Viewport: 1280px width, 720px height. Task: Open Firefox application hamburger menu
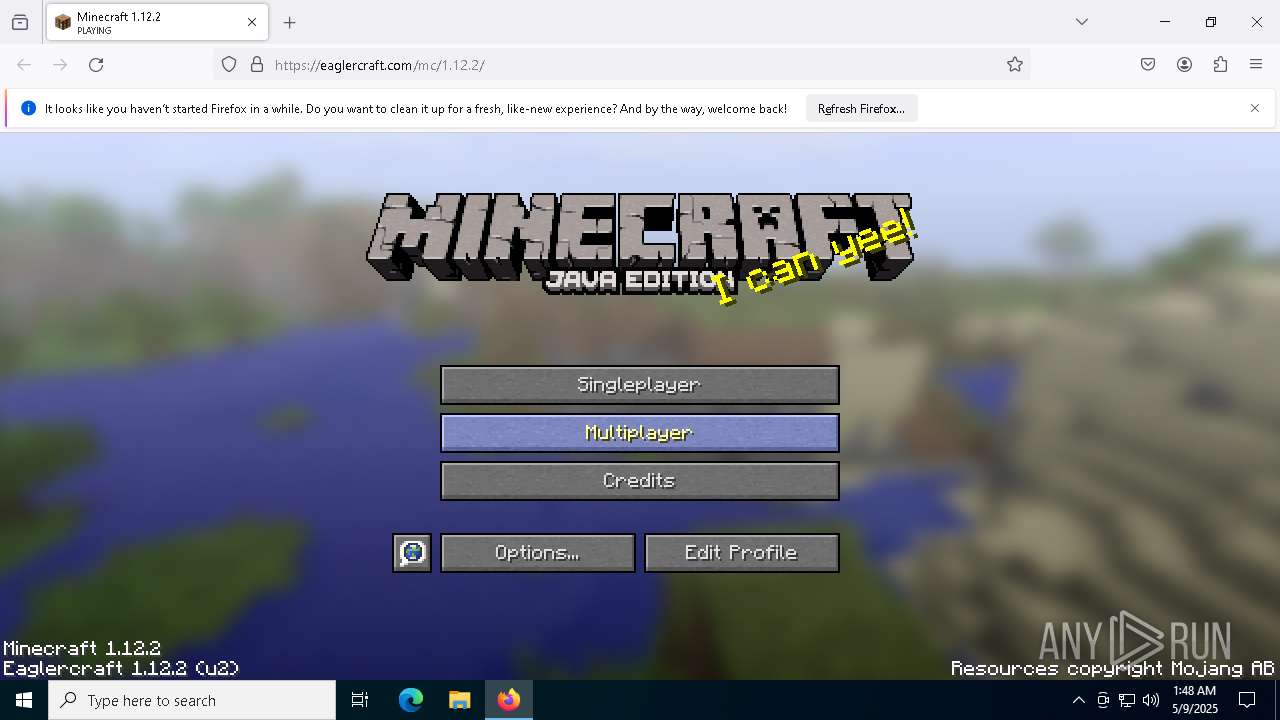click(x=1256, y=65)
